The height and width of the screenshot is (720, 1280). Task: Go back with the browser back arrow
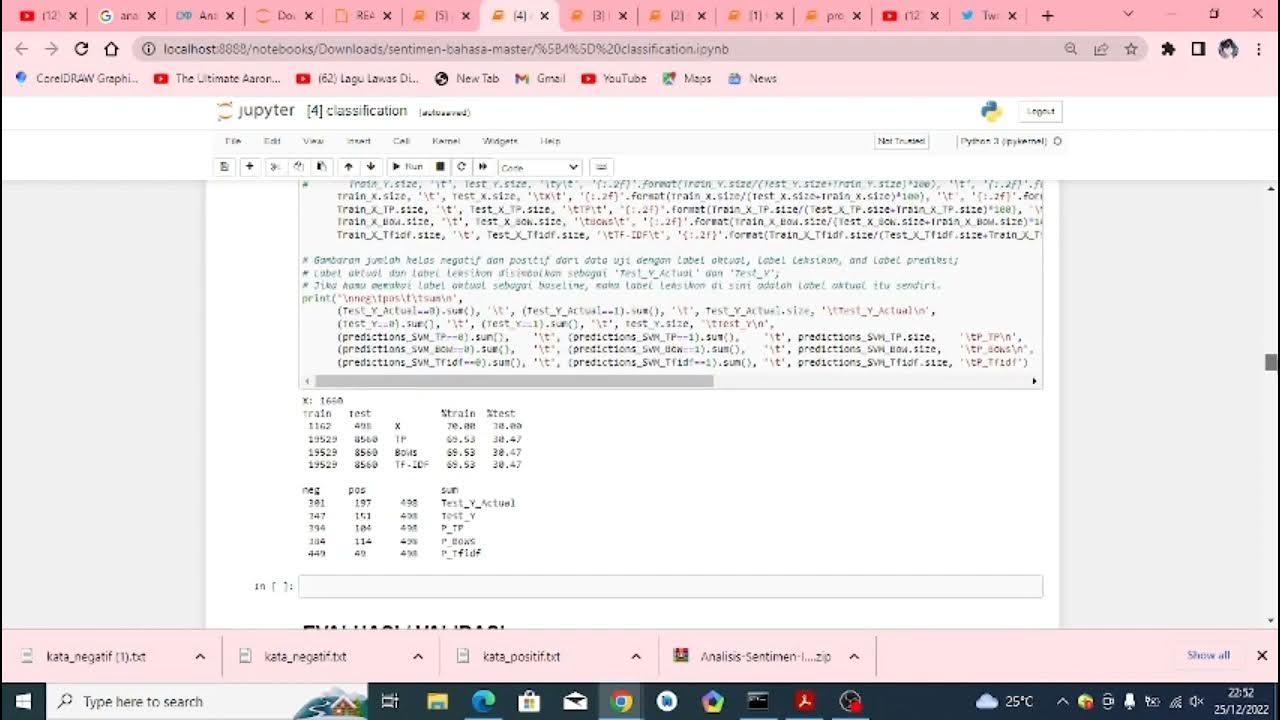[22, 49]
